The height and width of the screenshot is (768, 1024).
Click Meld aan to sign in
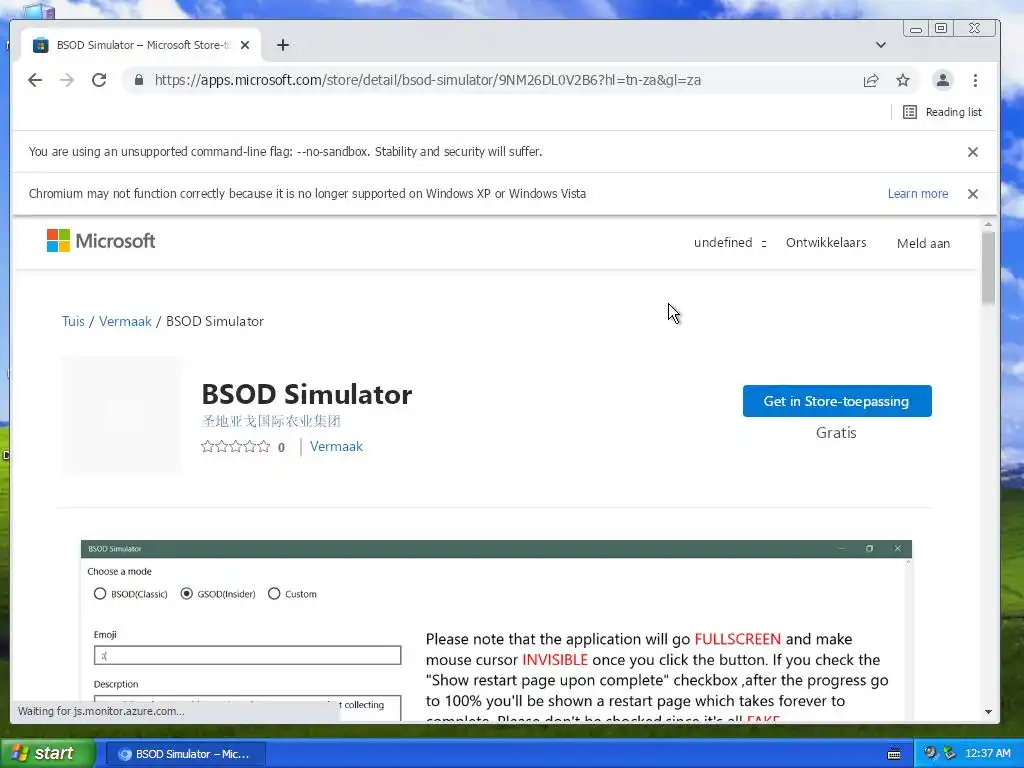pyautogui.click(x=923, y=244)
